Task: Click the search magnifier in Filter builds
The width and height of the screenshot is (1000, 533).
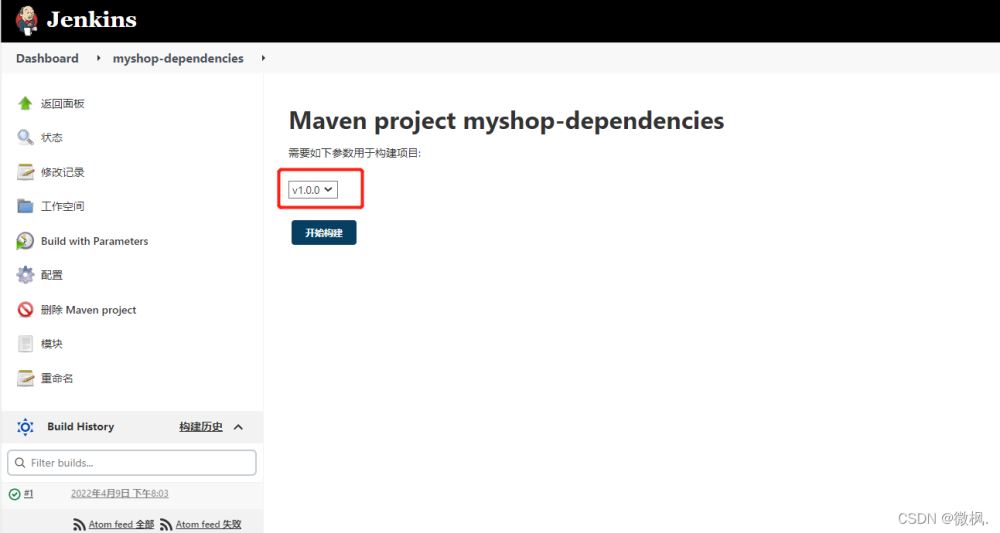Action: (20, 463)
